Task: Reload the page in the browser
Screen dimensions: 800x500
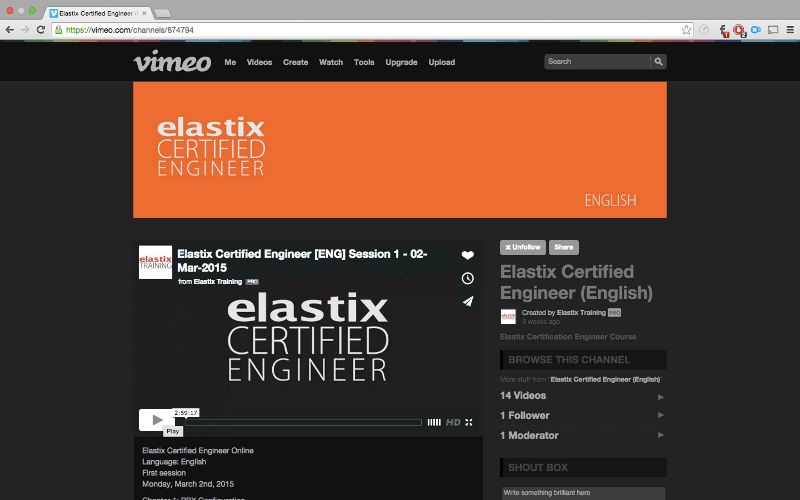Action: click(x=40, y=30)
